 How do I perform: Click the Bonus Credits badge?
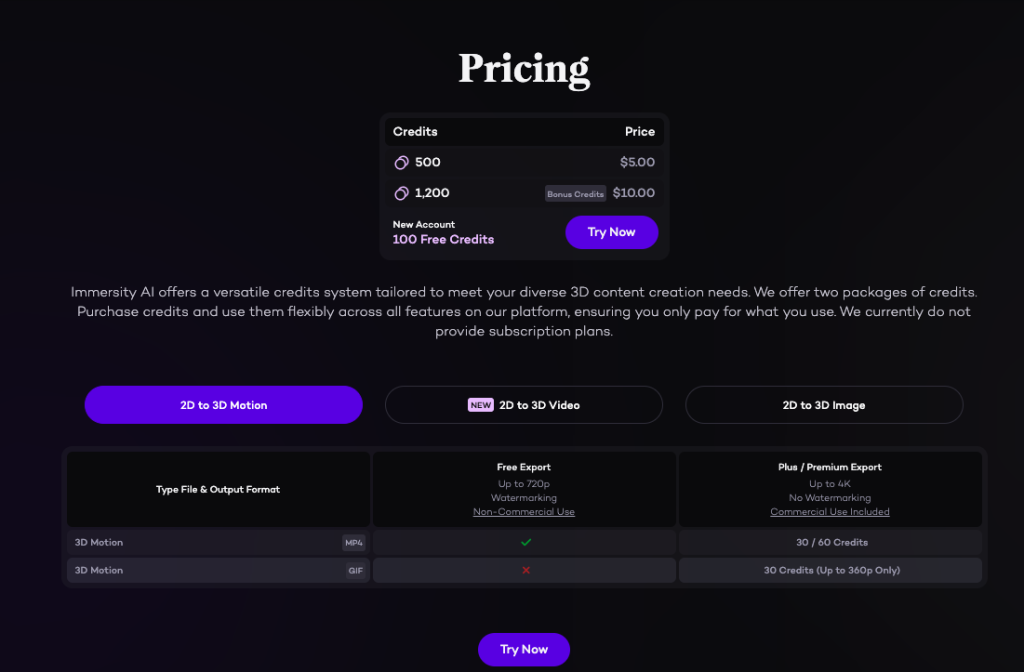point(575,194)
